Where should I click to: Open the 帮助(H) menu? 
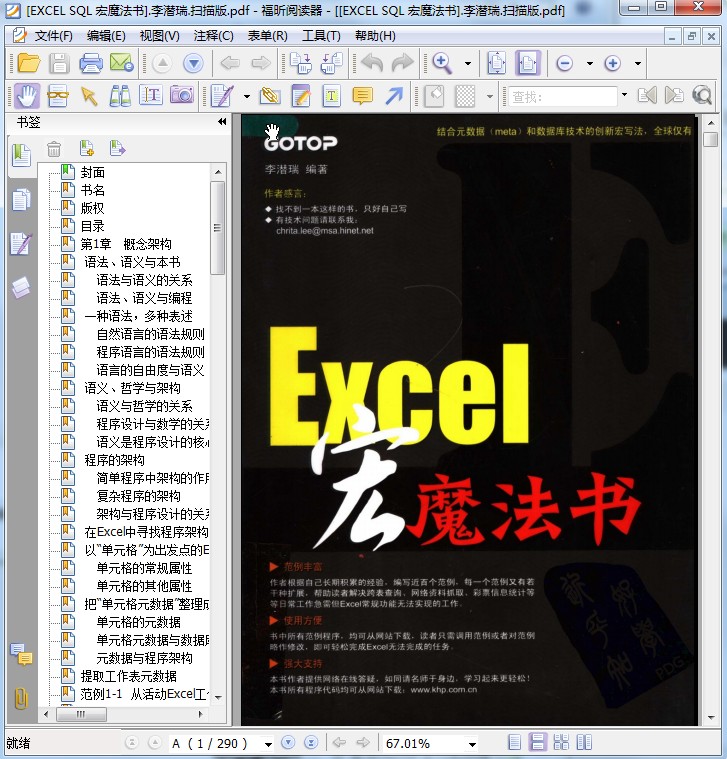click(375, 36)
